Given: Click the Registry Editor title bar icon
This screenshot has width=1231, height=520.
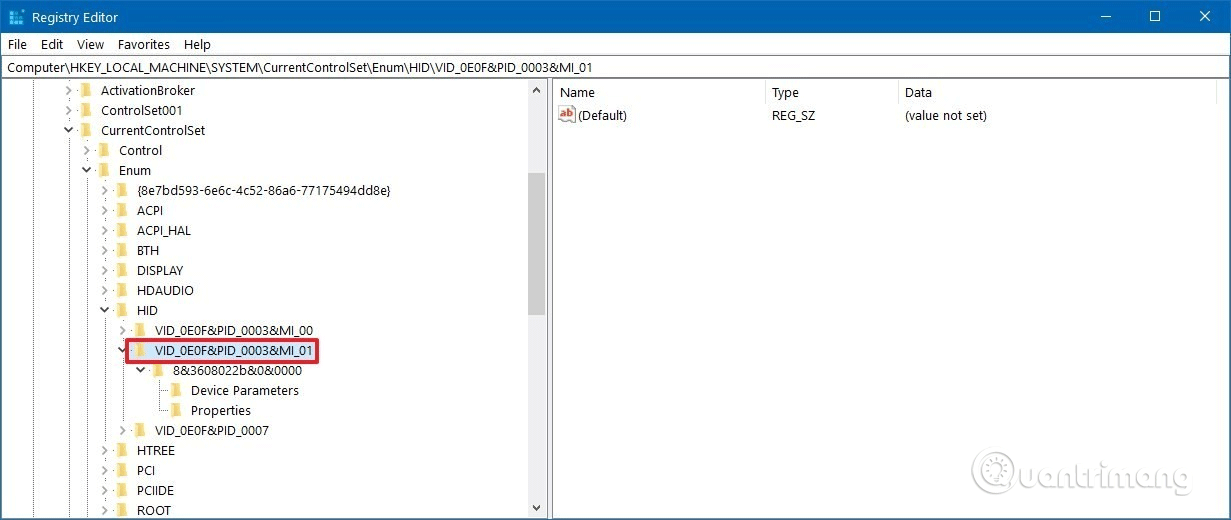Looking at the screenshot, I should (17, 17).
